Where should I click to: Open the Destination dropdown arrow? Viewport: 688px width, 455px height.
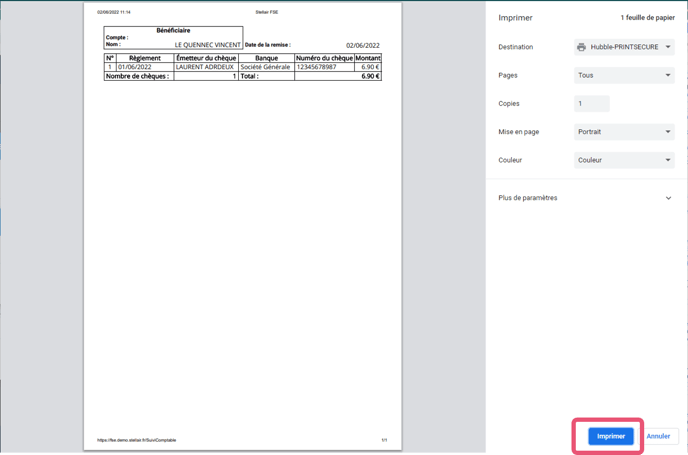click(x=668, y=47)
